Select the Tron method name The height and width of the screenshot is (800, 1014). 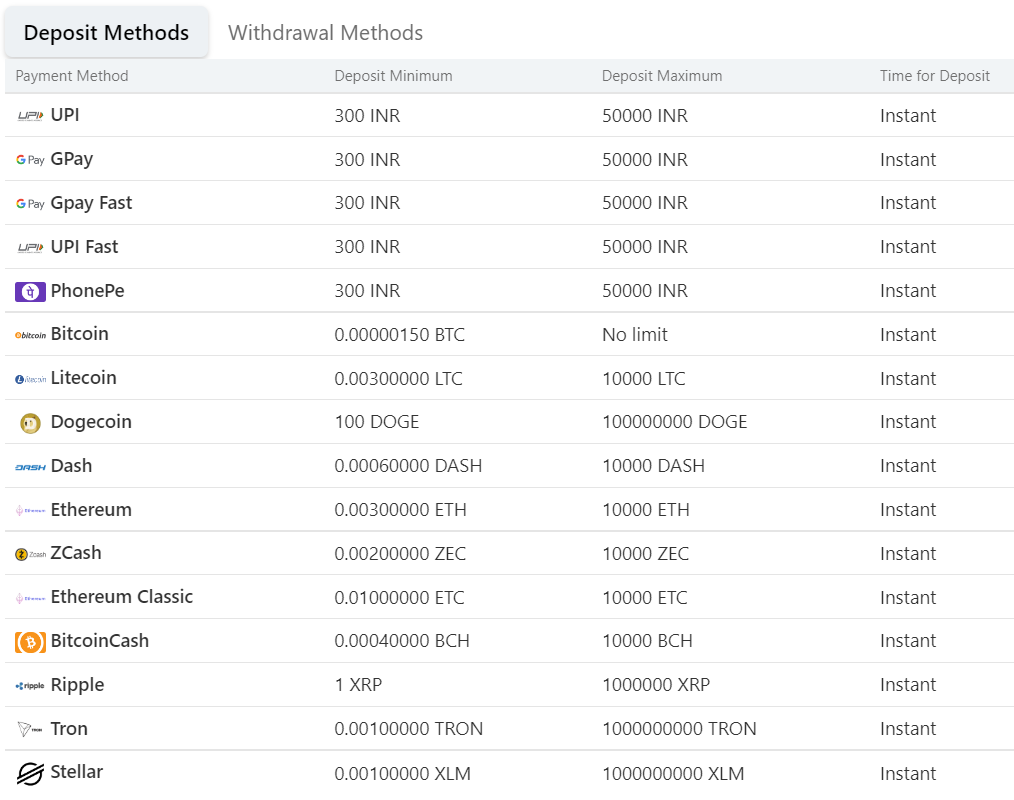[x=69, y=729]
